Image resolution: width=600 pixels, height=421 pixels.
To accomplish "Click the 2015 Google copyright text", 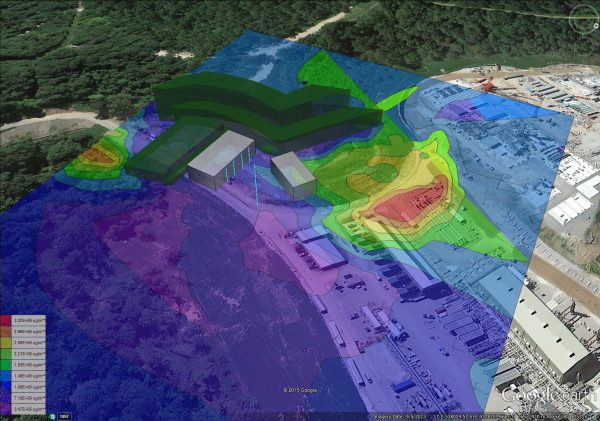I will pos(300,390).
